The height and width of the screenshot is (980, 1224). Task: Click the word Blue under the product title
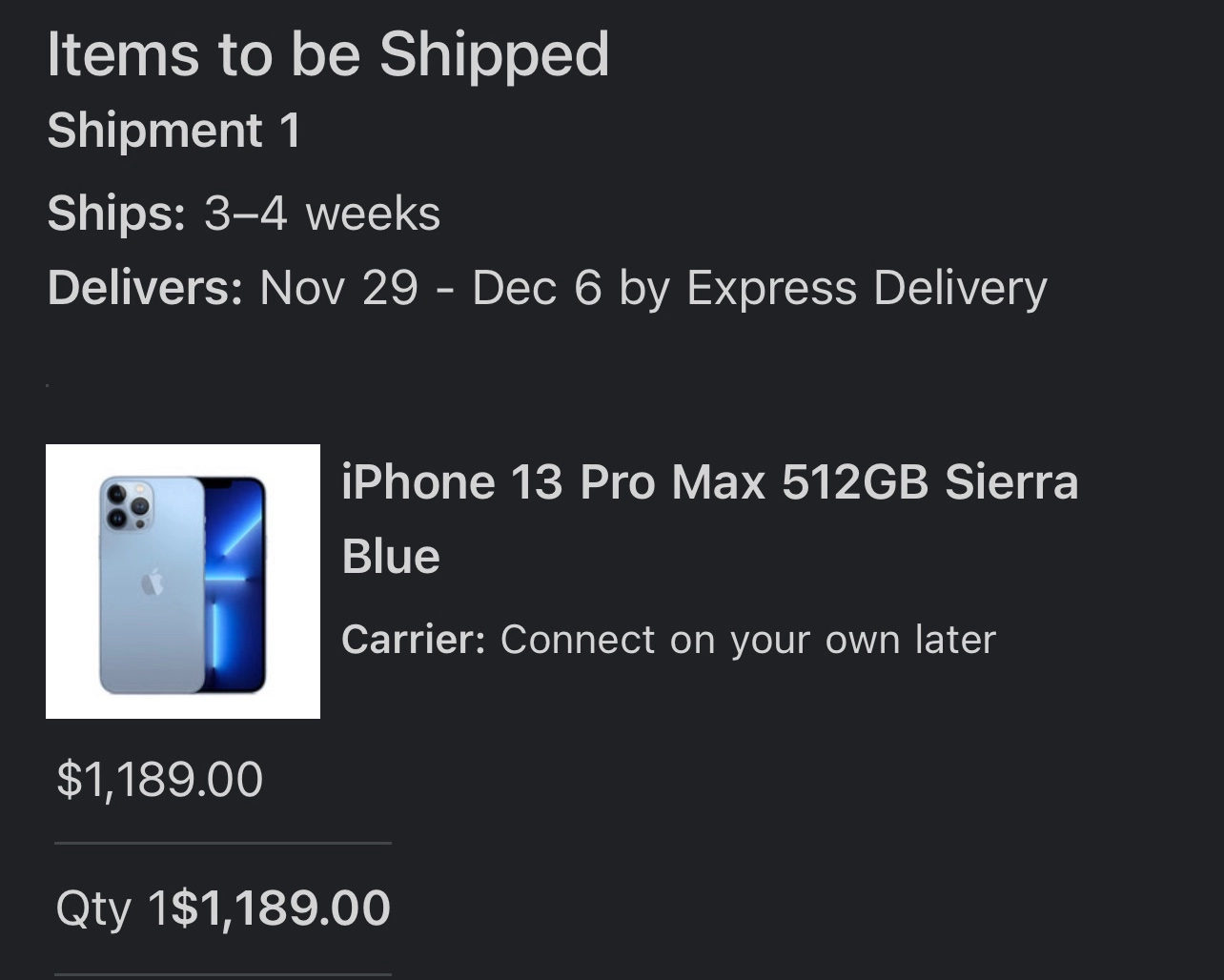(391, 556)
